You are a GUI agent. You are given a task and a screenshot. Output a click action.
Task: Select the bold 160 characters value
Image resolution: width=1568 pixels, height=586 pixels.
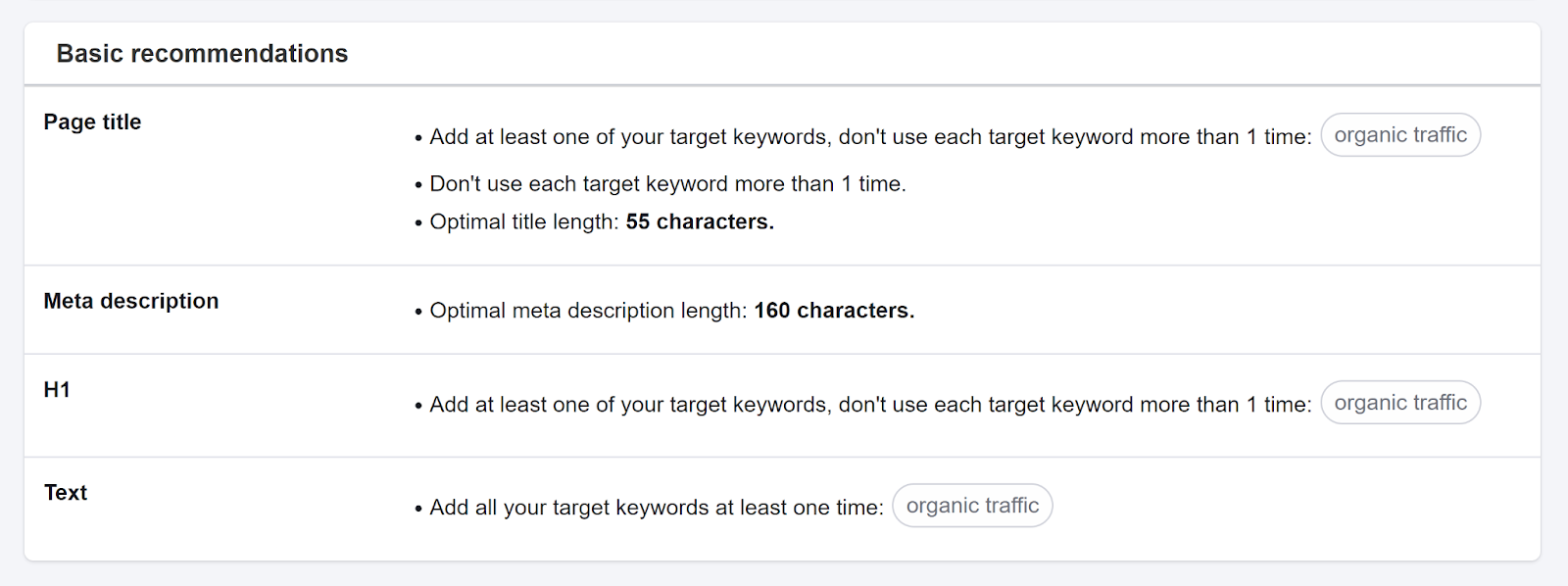pos(833,310)
